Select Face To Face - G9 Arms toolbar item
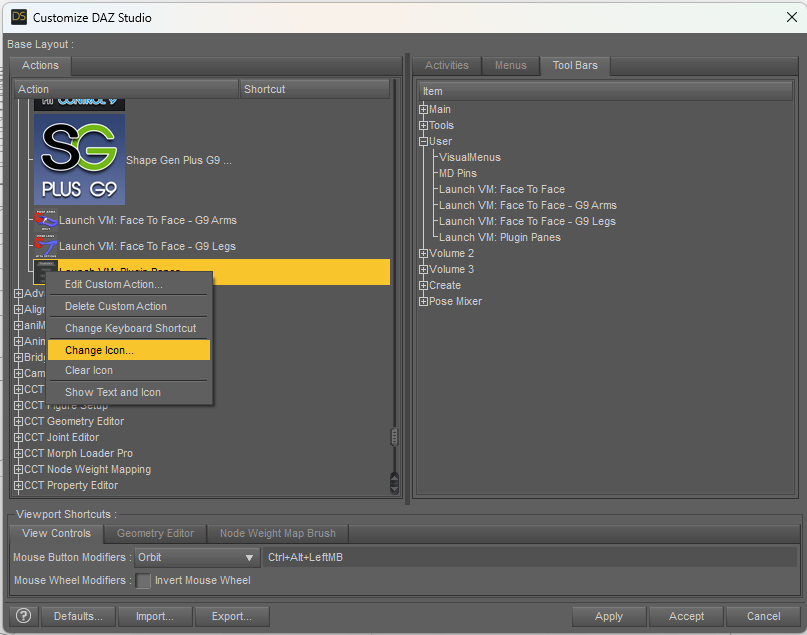Viewport: 807px width, 635px height. (528, 205)
